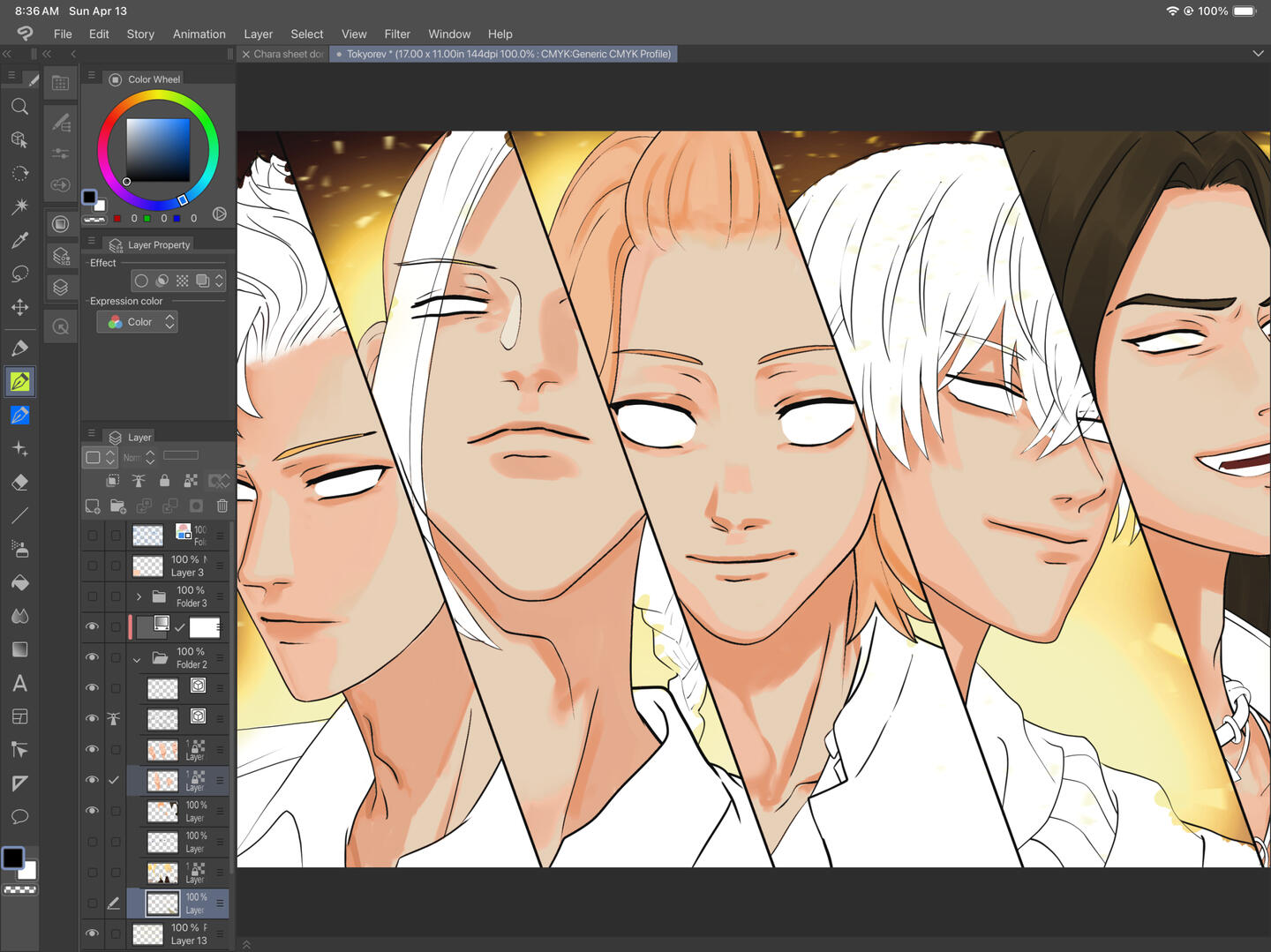Select the Move layer tool

[19, 307]
